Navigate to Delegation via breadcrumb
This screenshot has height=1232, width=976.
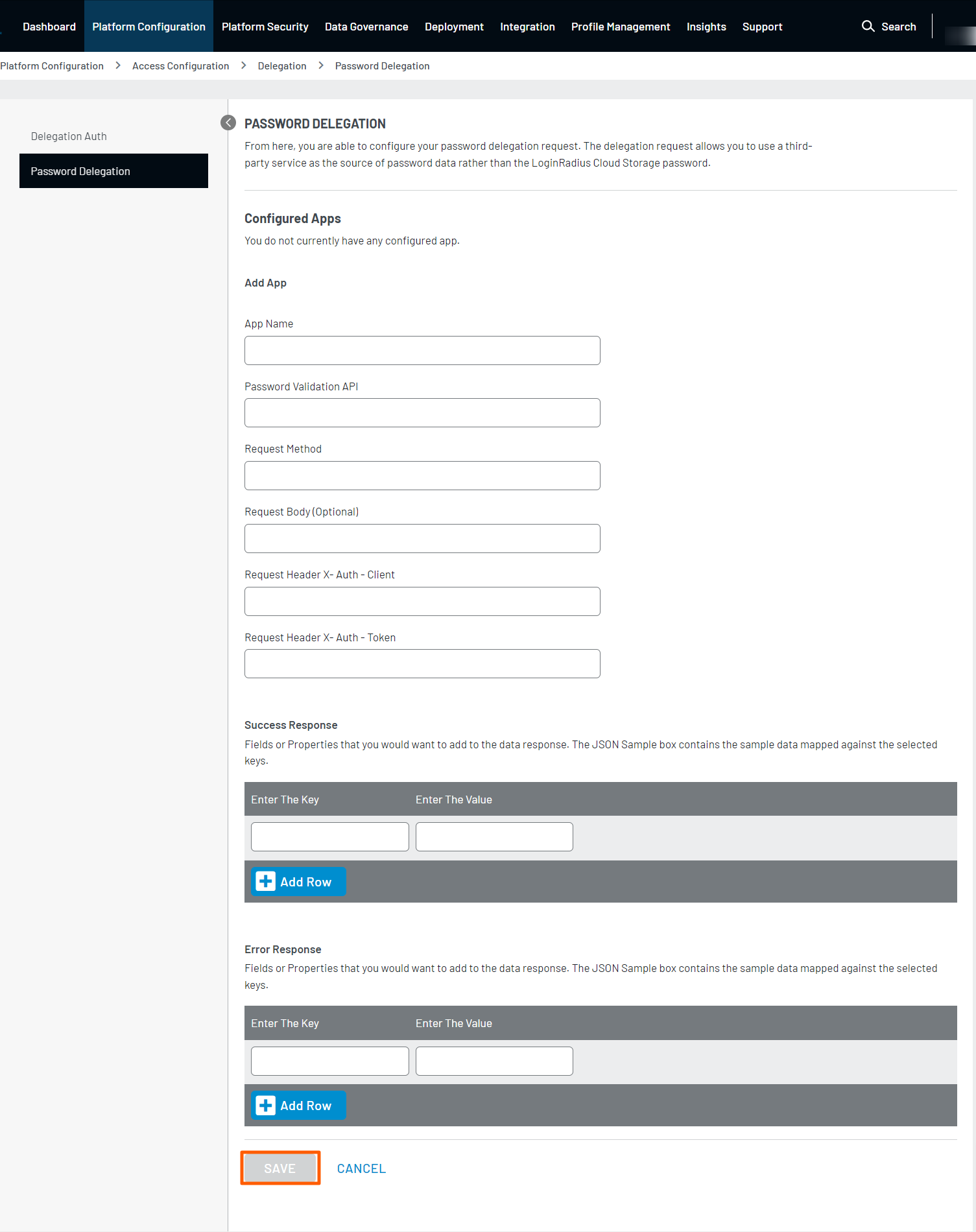[x=281, y=65]
